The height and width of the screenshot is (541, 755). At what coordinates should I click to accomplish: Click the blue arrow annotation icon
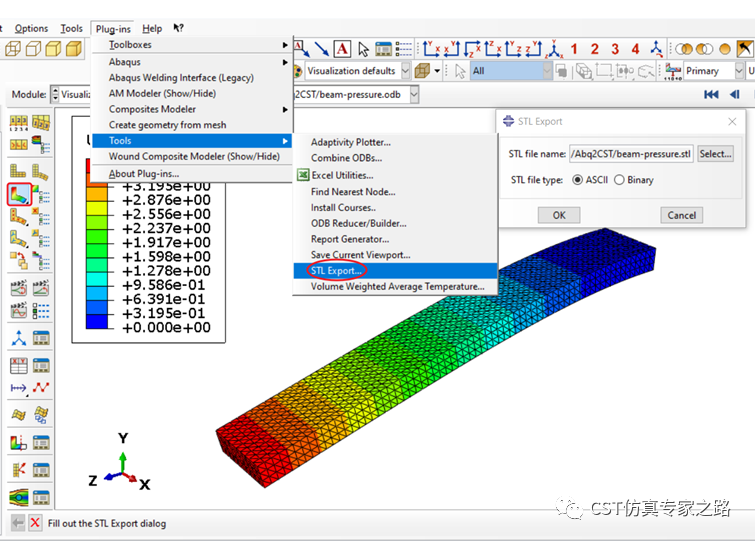pos(321,49)
